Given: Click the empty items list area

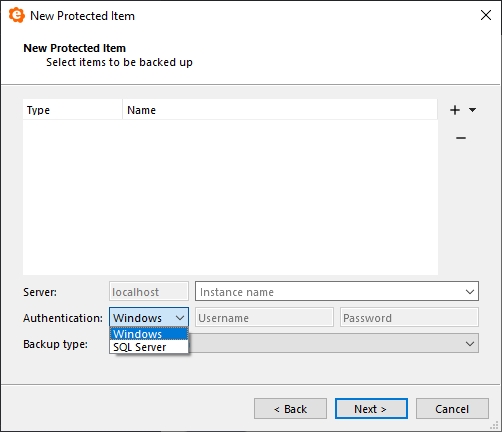Looking at the screenshot, I should point(230,197).
